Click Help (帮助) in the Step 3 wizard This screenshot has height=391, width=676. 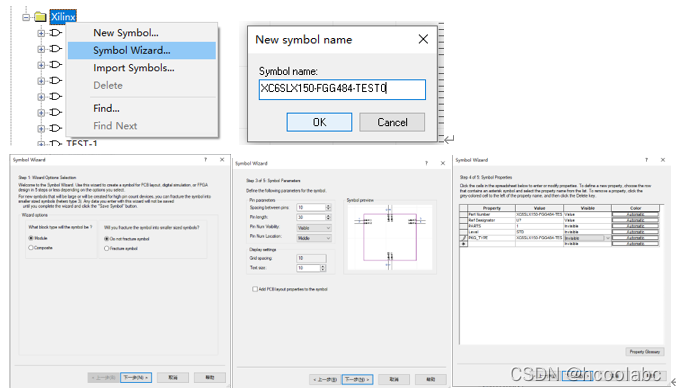click(431, 379)
